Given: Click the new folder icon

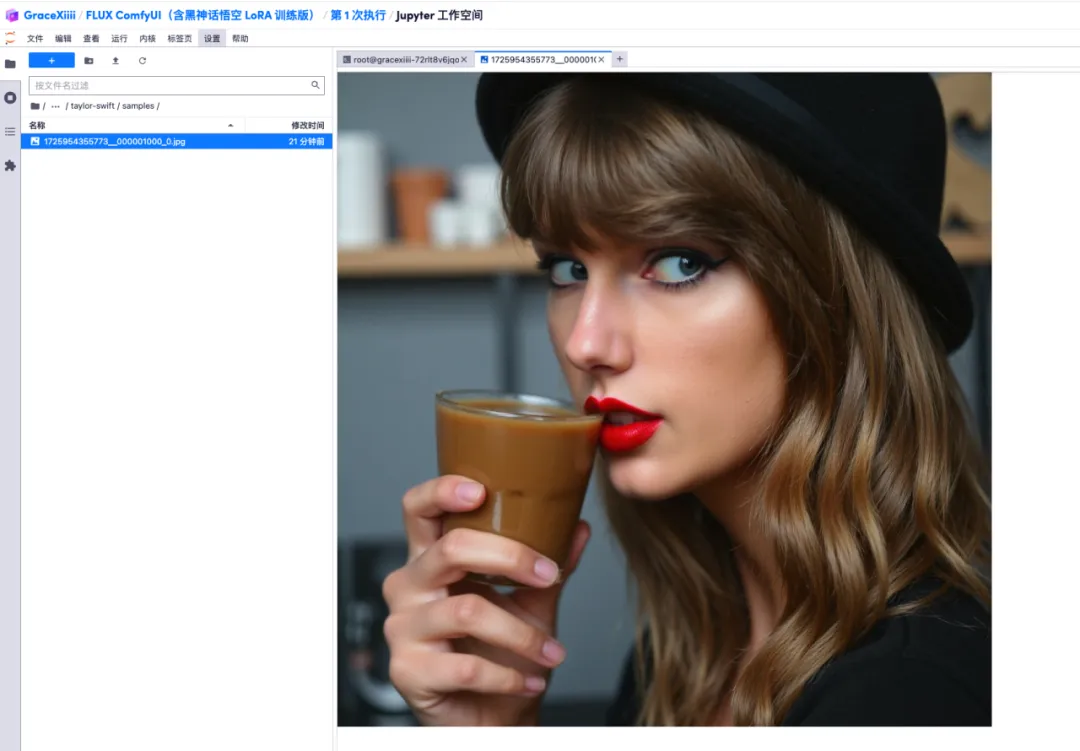Looking at the screenshot, I should (x=89, y=61).
